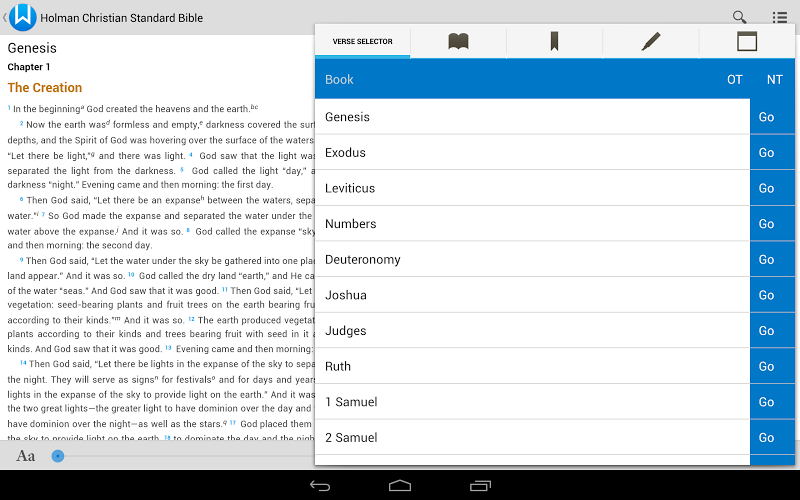Select Leviticus in the book list

pos(532,188)
